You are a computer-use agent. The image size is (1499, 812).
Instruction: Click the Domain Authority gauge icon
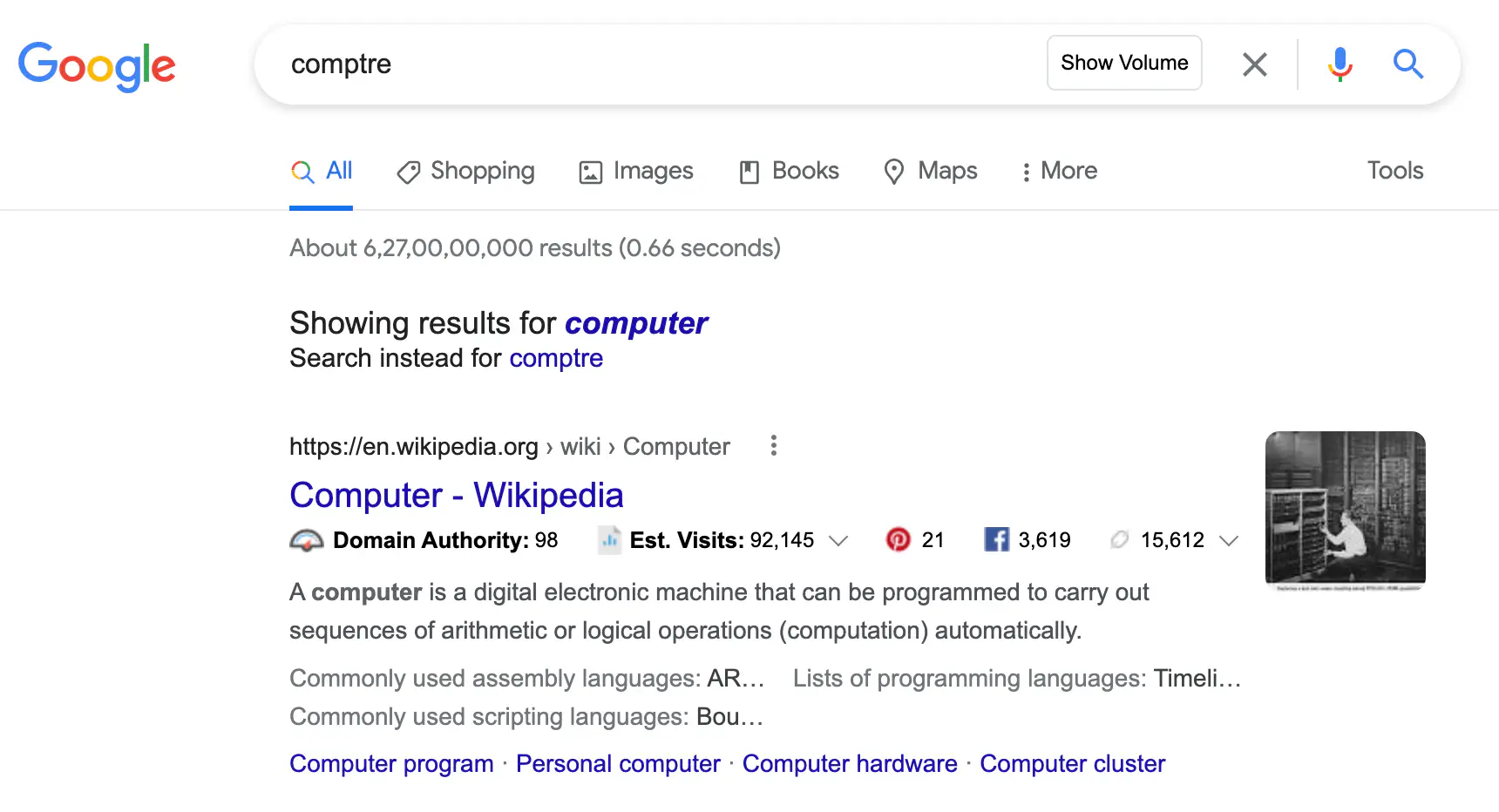point(306,540)
